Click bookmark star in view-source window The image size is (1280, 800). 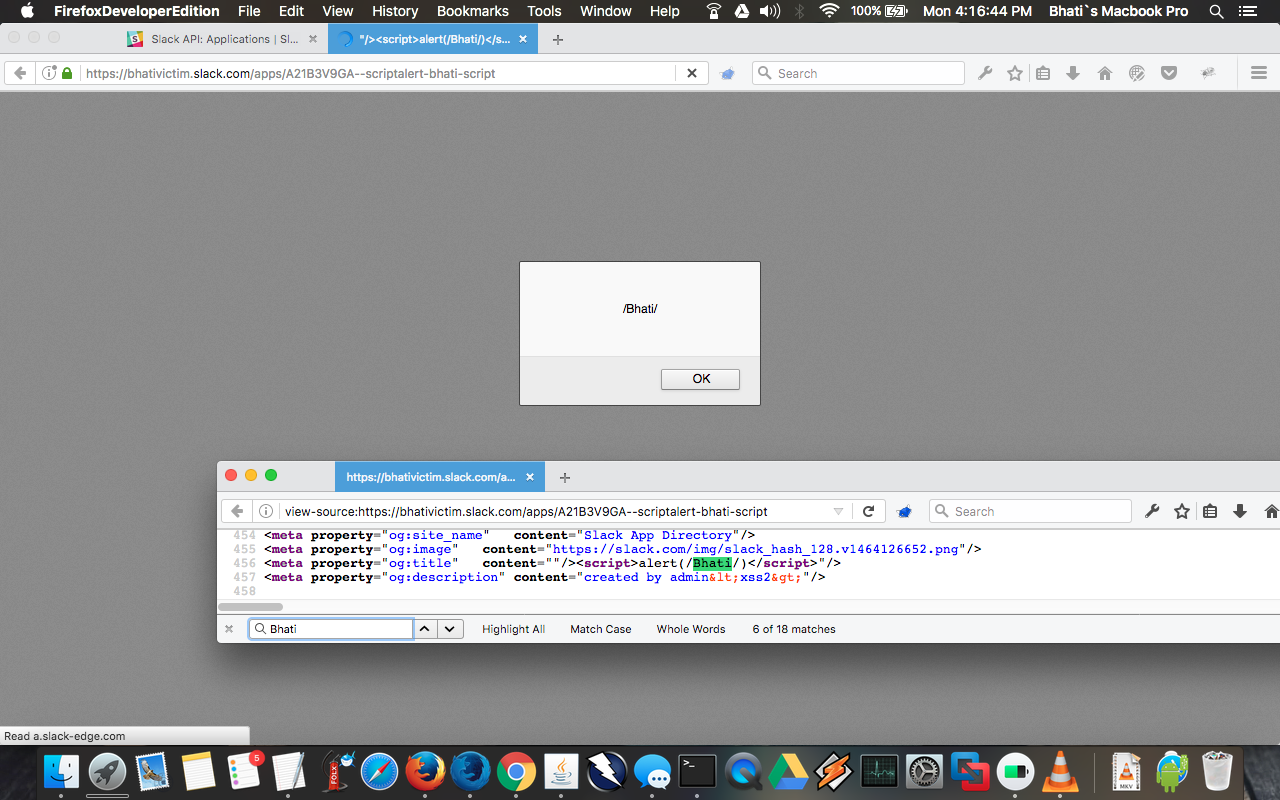[1182, 511]
